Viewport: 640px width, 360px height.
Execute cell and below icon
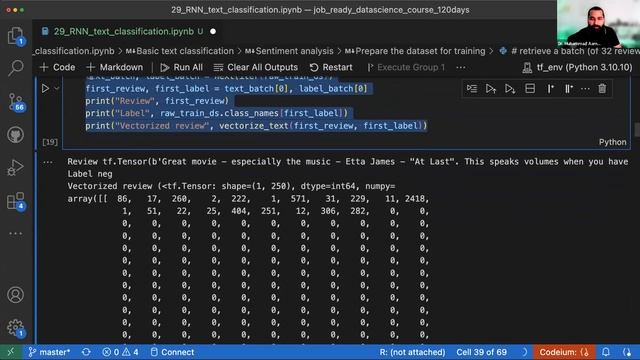point(510,89)
